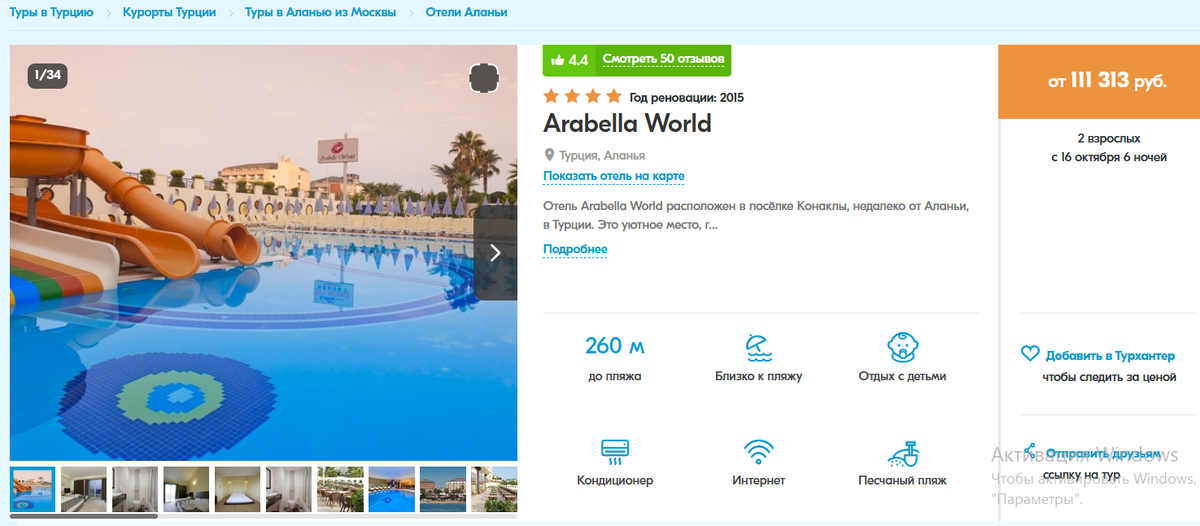Select the seventh thumbnail showing terrace

tap(340, 489)
